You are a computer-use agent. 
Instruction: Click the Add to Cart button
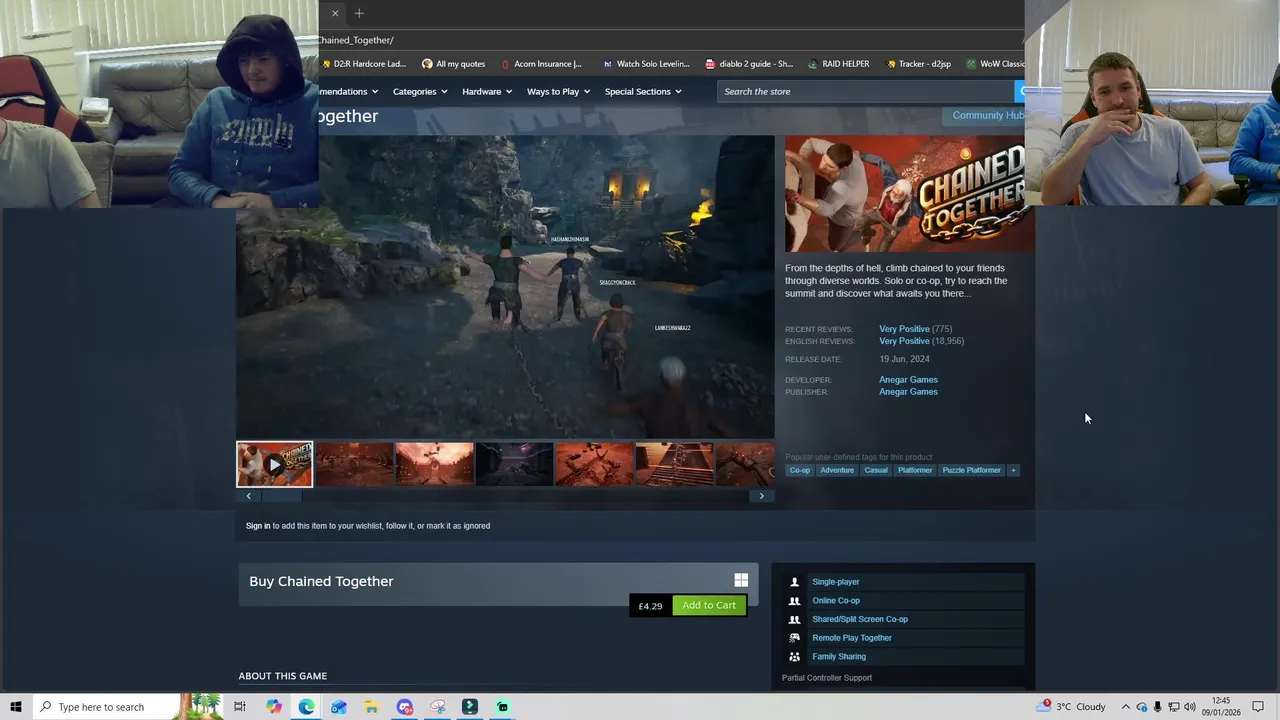[x=709, y=605]
